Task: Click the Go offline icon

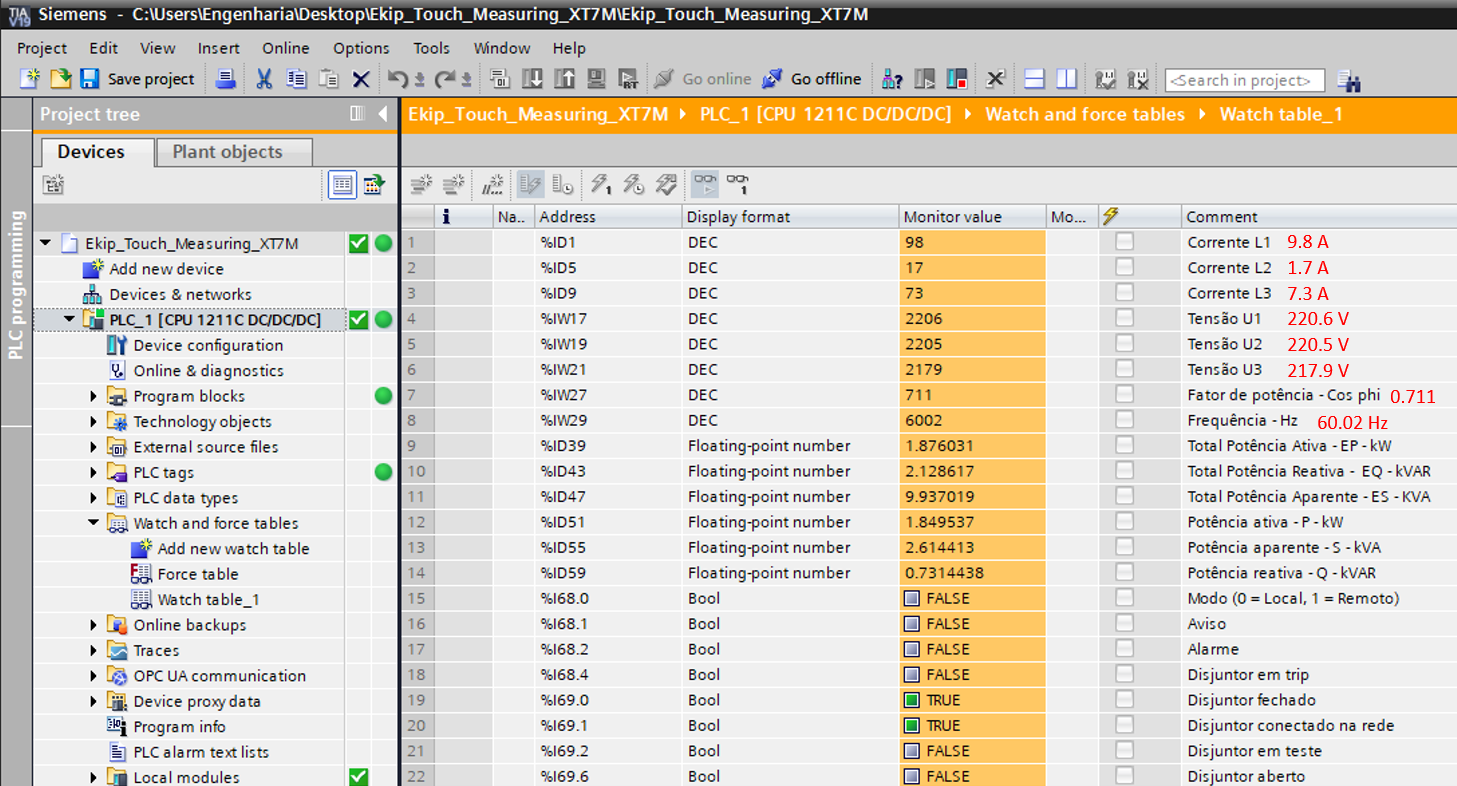Action: pyautogui.click(x=772, y=79)
